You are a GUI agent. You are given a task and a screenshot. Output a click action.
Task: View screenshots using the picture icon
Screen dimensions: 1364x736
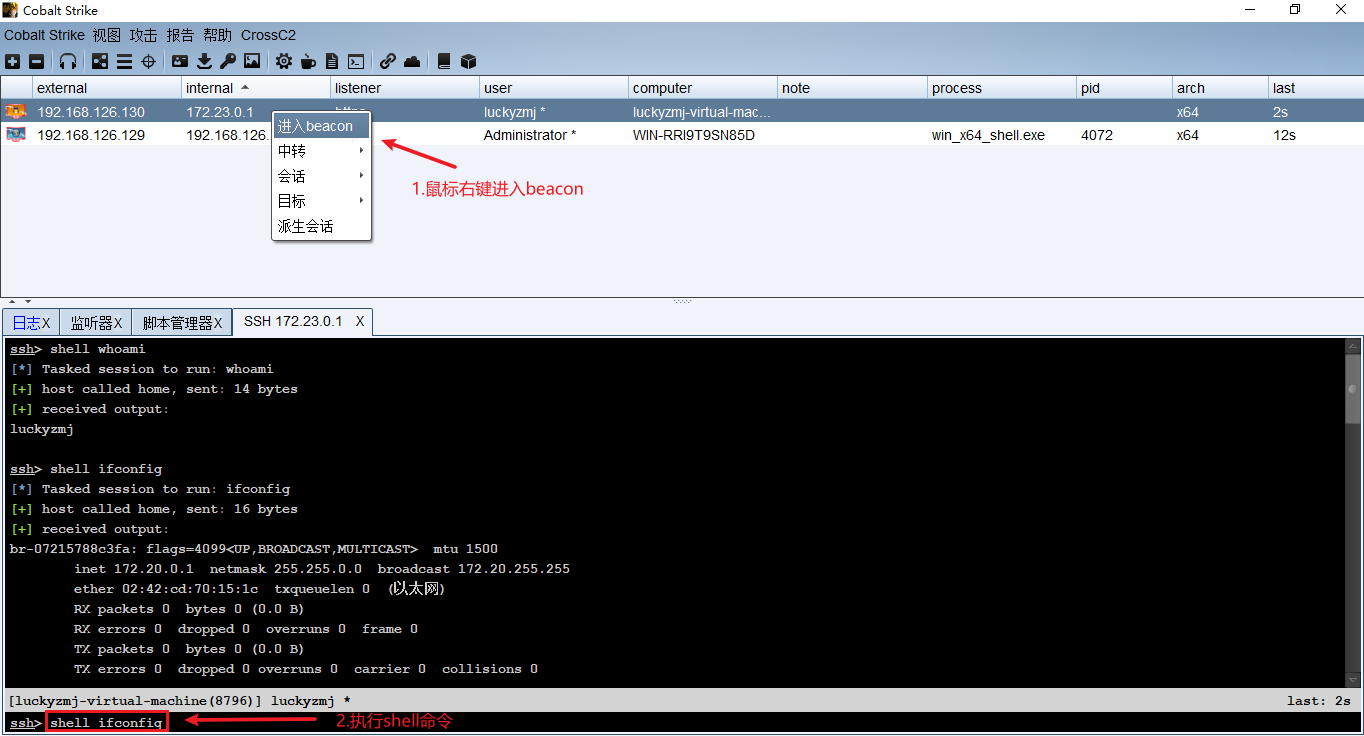[x=251, y=61]
